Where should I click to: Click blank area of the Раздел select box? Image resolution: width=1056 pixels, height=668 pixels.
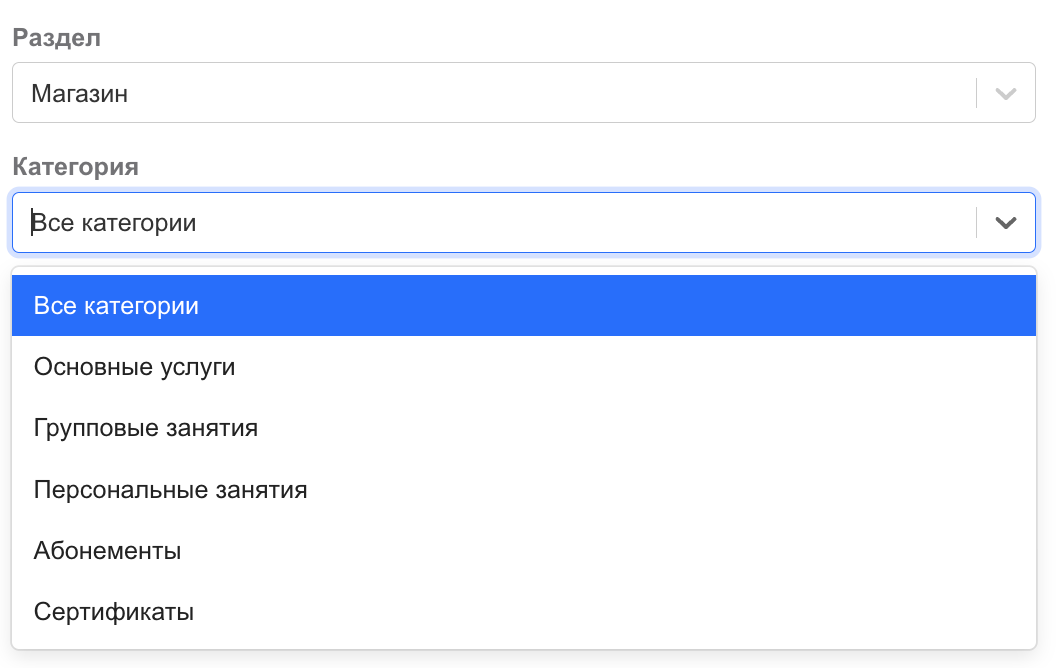(x=600, y=94)
